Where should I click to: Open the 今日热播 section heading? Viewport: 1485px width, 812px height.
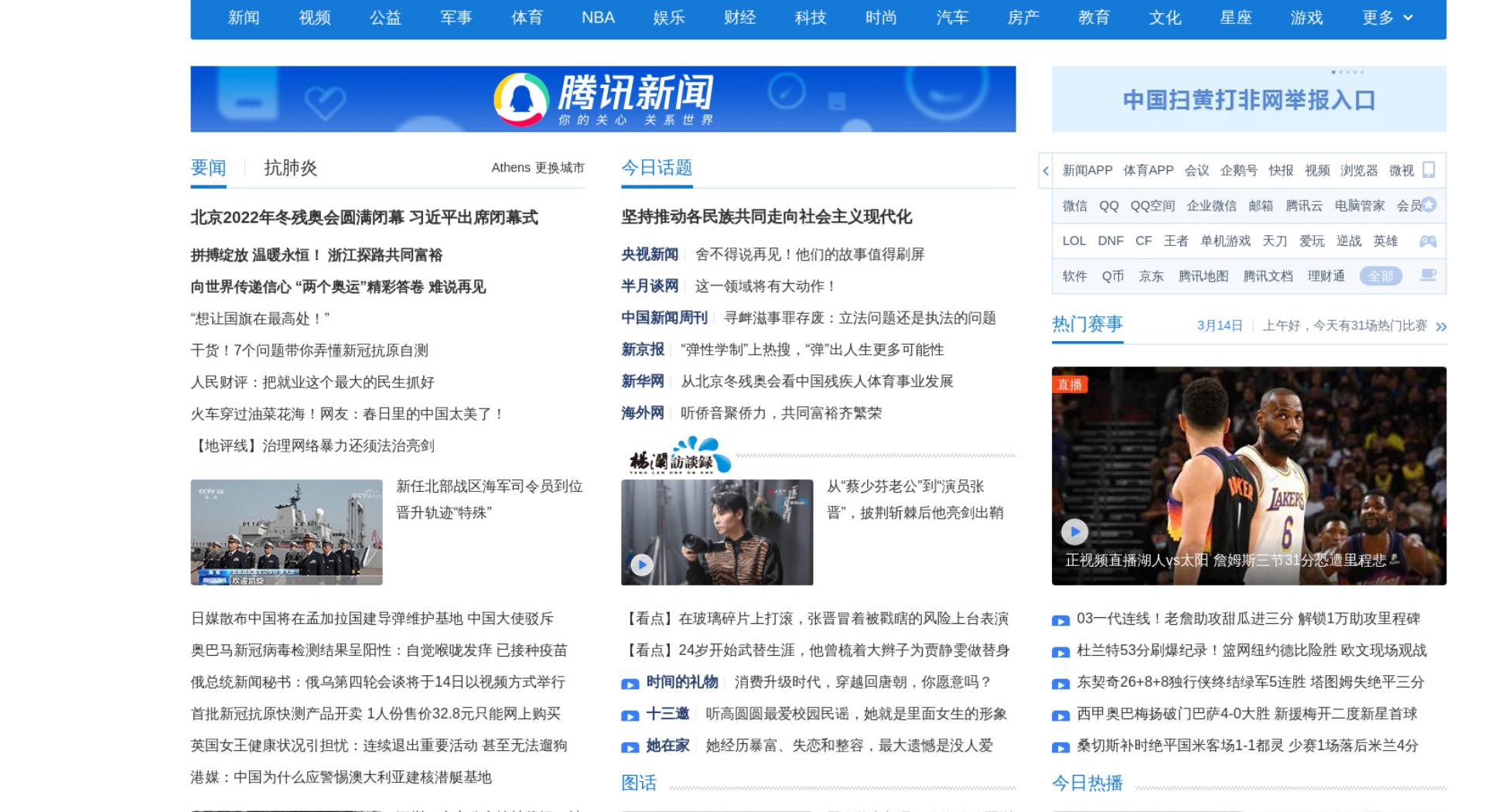click(x=1087, y=783)
